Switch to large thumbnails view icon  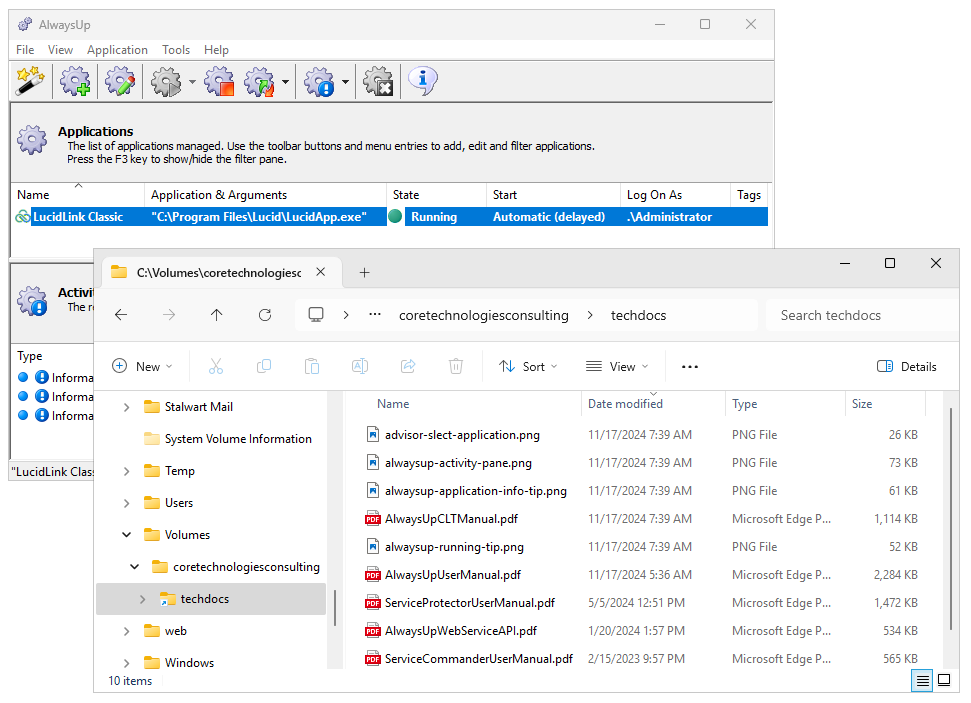[944, 681]
